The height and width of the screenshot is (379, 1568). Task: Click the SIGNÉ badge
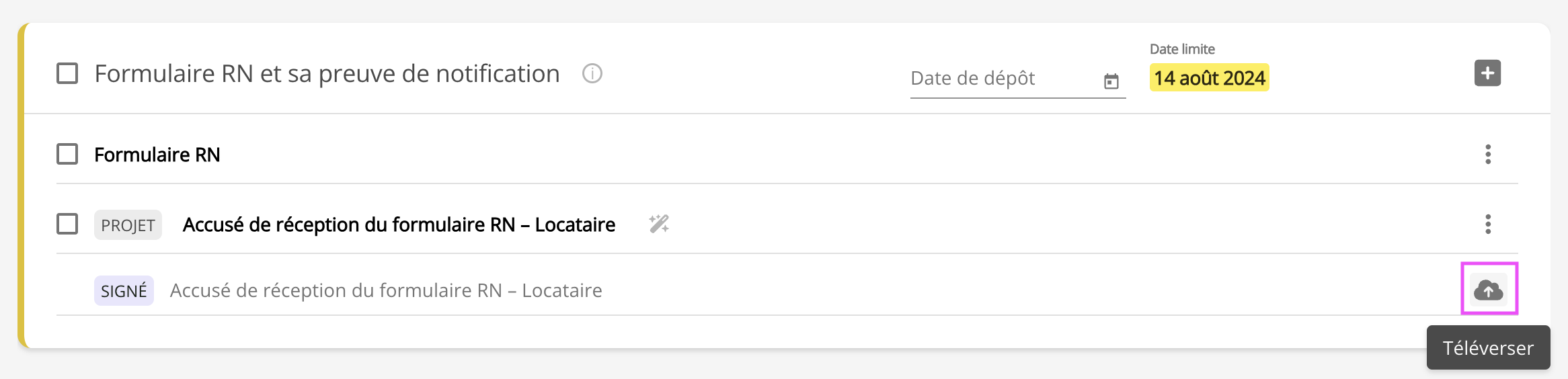click(x=124, y=291)
